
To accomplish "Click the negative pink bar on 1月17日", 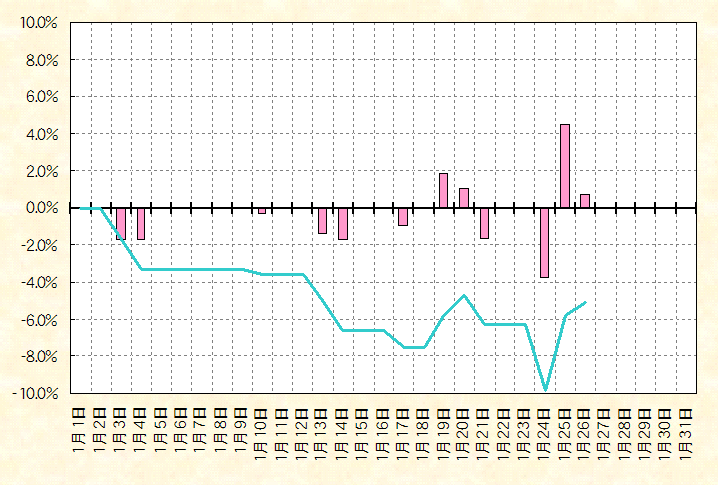I will point(403,217).
